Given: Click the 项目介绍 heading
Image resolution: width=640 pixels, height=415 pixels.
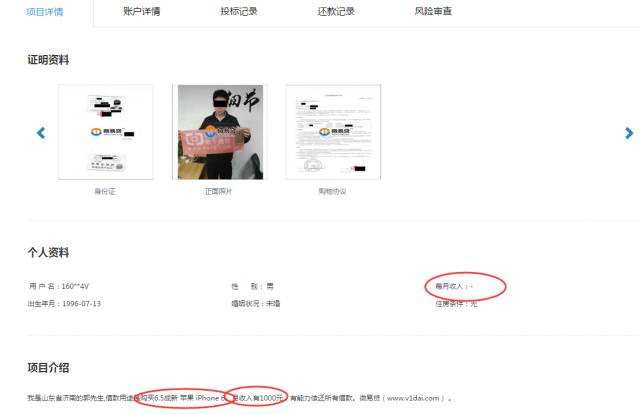Looking at the screenshot, I should 48,368.
